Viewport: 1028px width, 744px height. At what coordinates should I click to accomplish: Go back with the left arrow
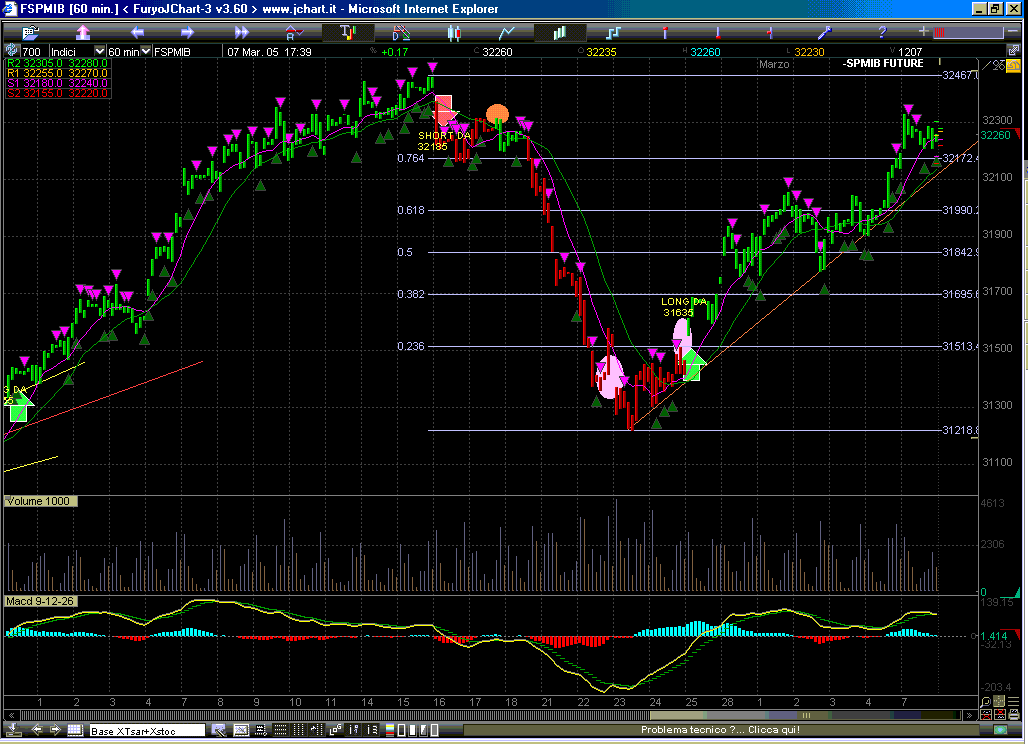(x=137, y=32)
